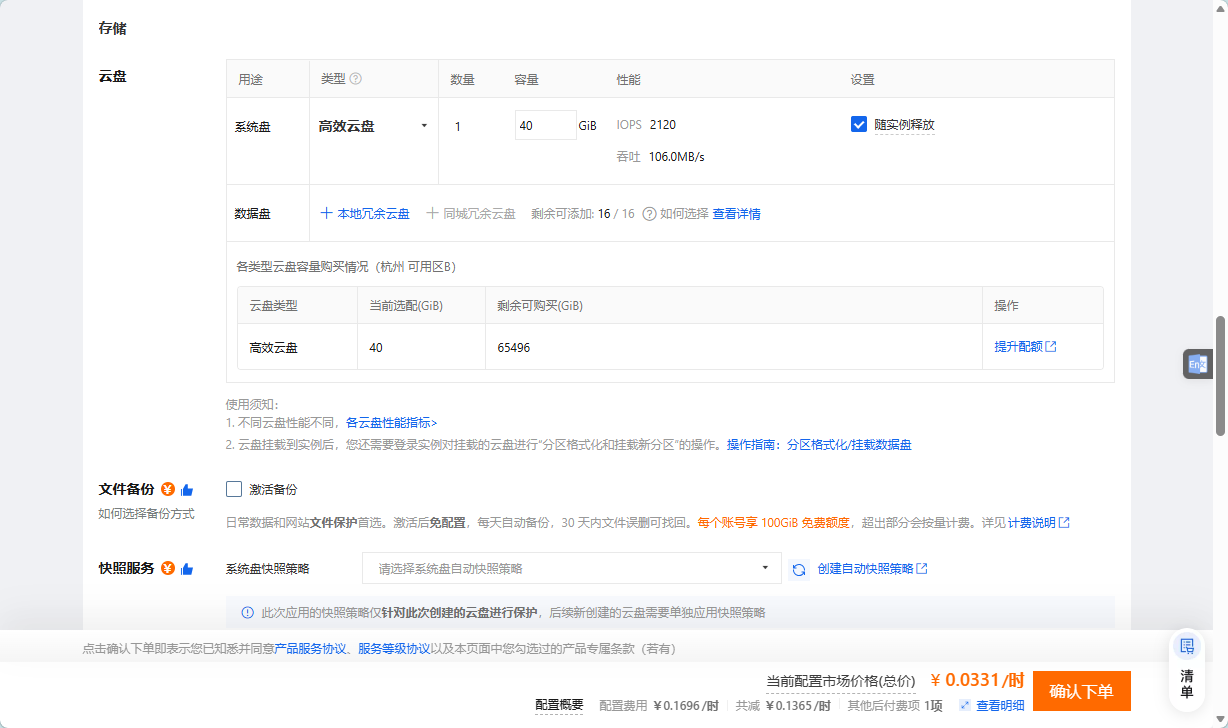
Task: Open 操作指南：分区格式化/挂载数据盘 link
Action: [x=819, y=445]
